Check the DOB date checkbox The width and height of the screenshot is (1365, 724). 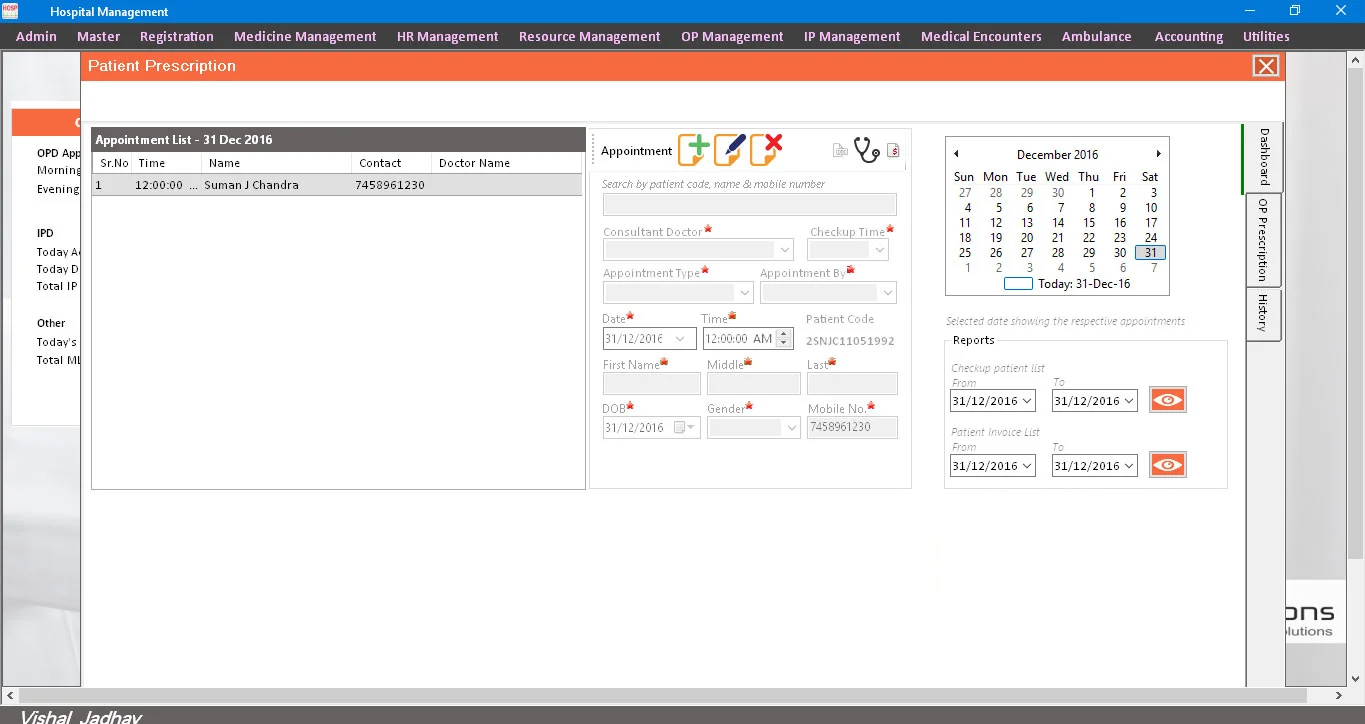tap(680, 428)
